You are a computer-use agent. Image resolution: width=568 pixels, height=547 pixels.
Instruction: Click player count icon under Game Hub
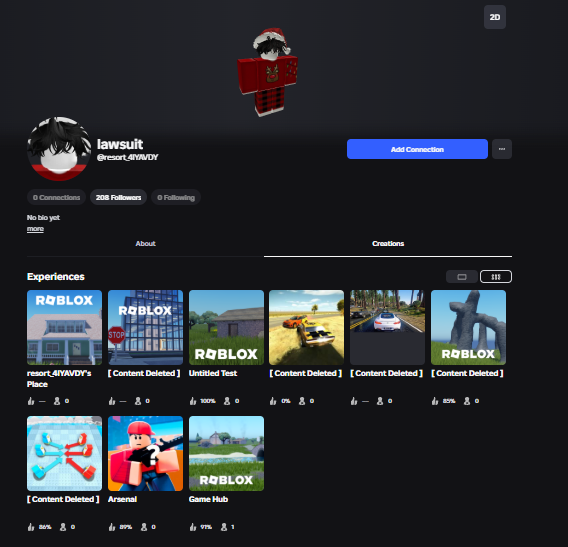(x=224, y=527)
